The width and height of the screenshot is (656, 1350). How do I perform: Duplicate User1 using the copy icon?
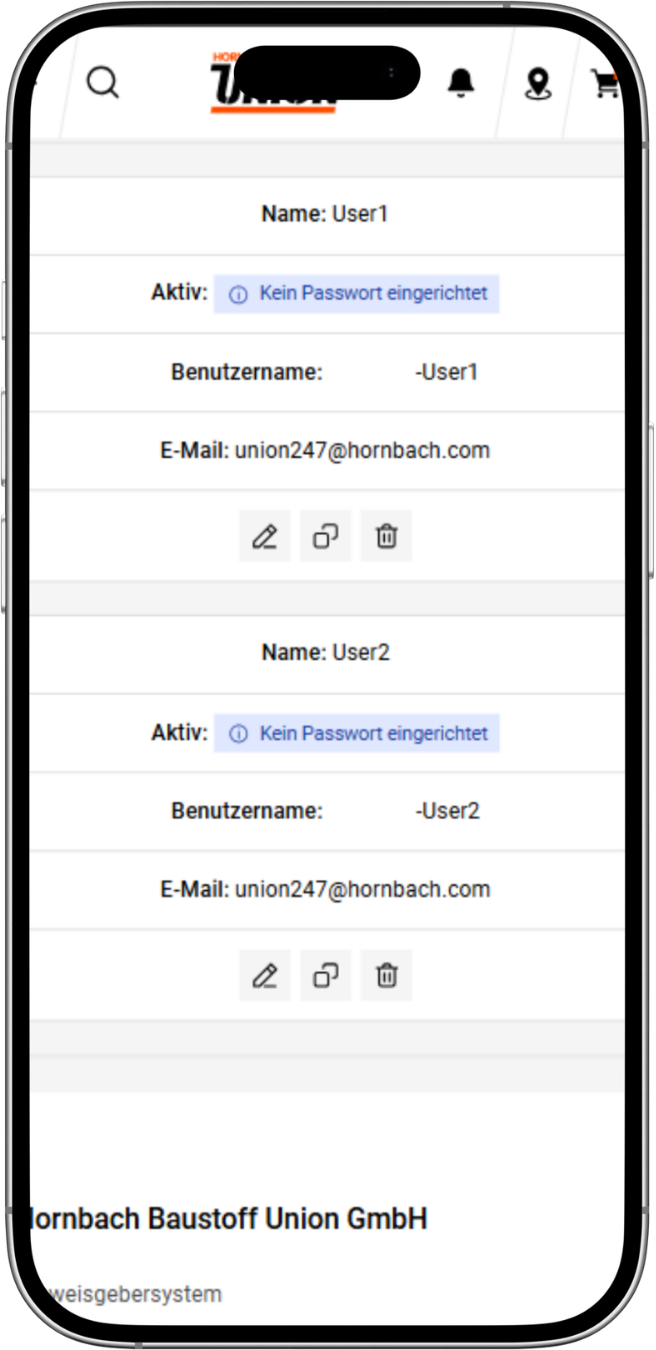pyautogui.click(x=326, y=536)
